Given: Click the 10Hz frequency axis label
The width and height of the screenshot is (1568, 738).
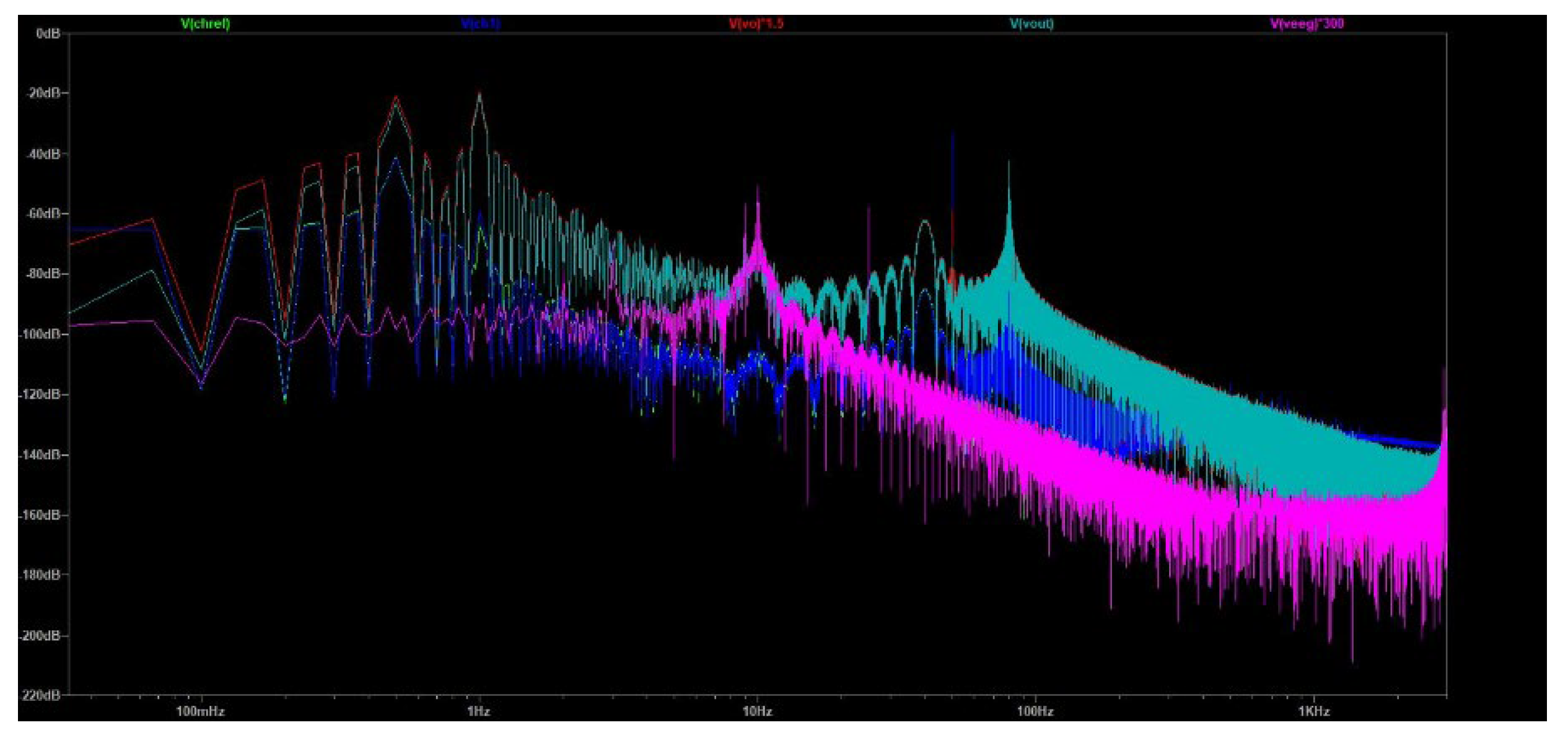Looking at the screenshot, I should coord(757,711).
